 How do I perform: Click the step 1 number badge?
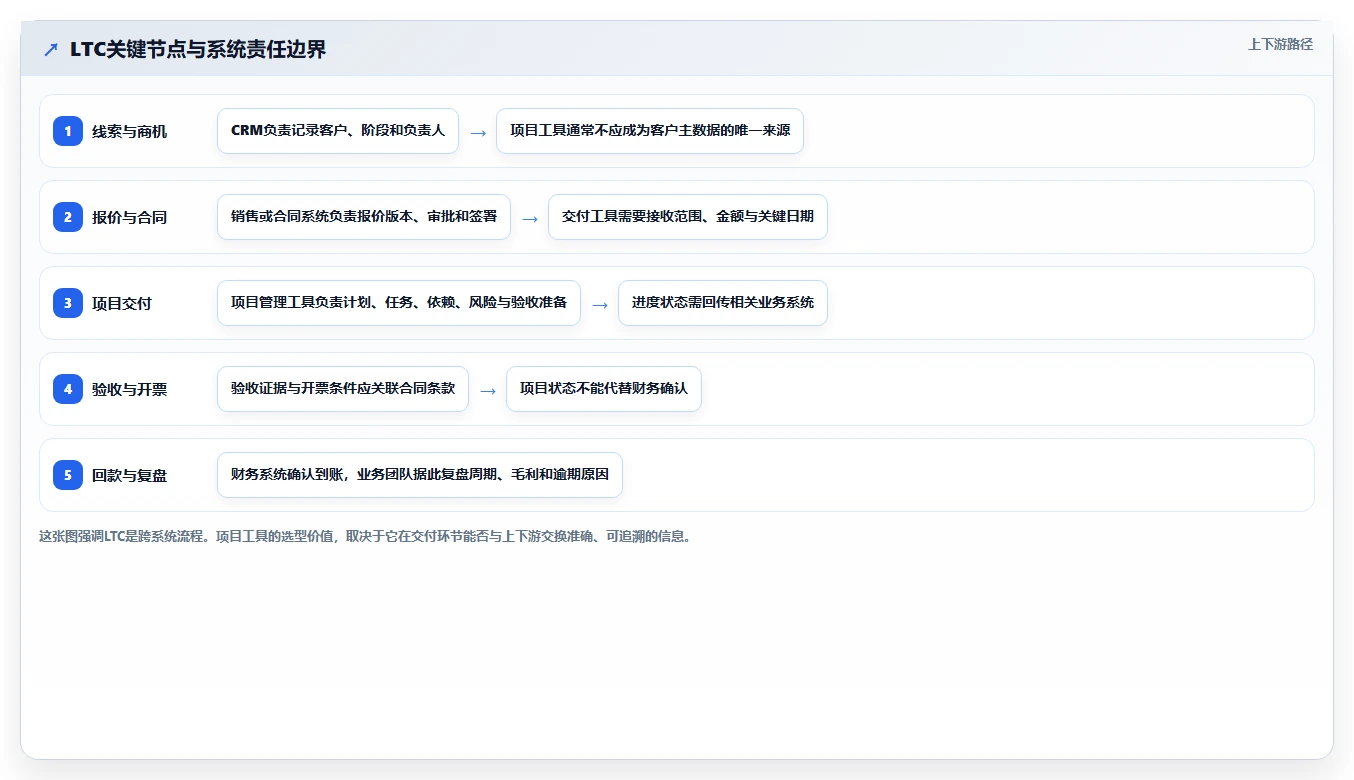coord(68,131)
